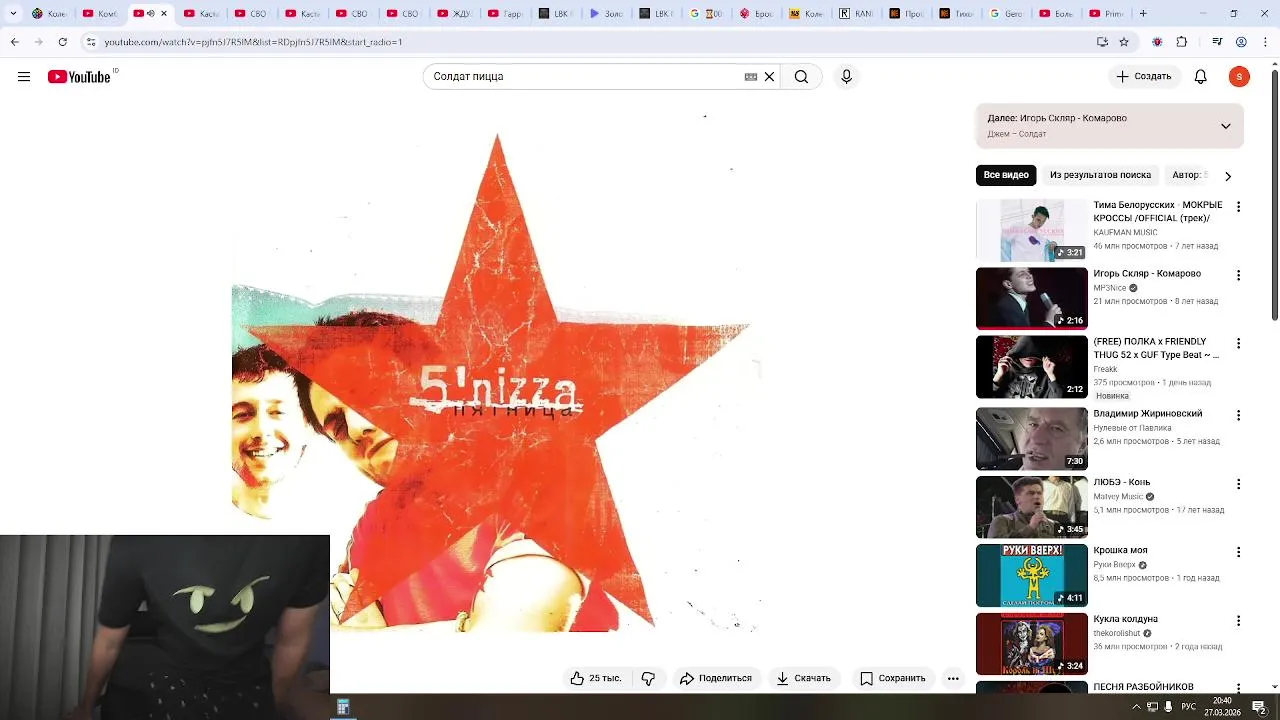Click Сохранить to save video
1280x720 pixels.
893,678
